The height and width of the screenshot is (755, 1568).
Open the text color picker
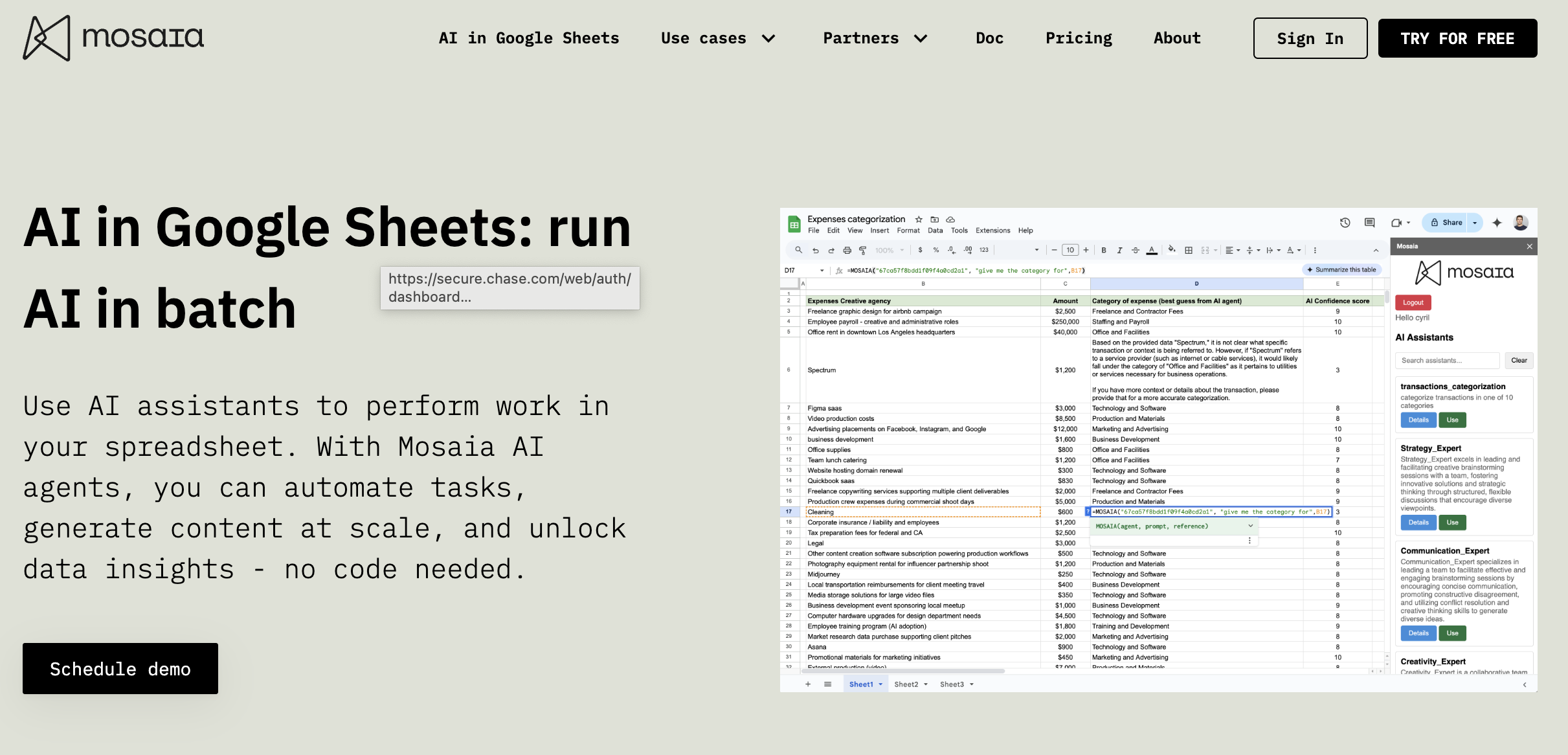pos(1152,251)
